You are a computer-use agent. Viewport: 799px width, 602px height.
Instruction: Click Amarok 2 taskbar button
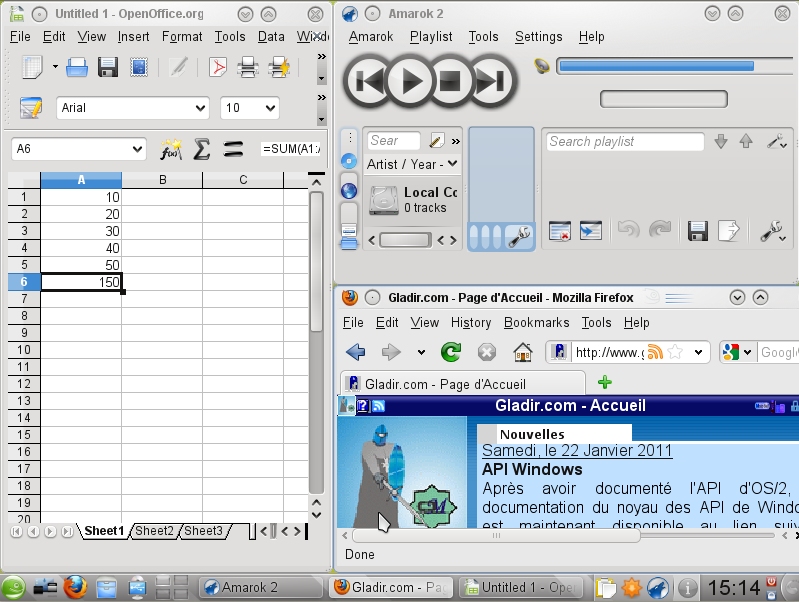[260, 588]
